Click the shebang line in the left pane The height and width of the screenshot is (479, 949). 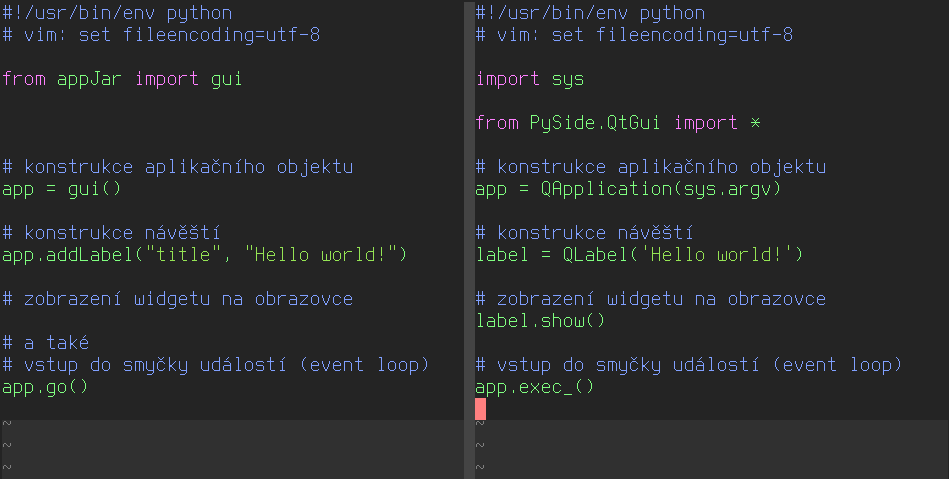[117, 14]
